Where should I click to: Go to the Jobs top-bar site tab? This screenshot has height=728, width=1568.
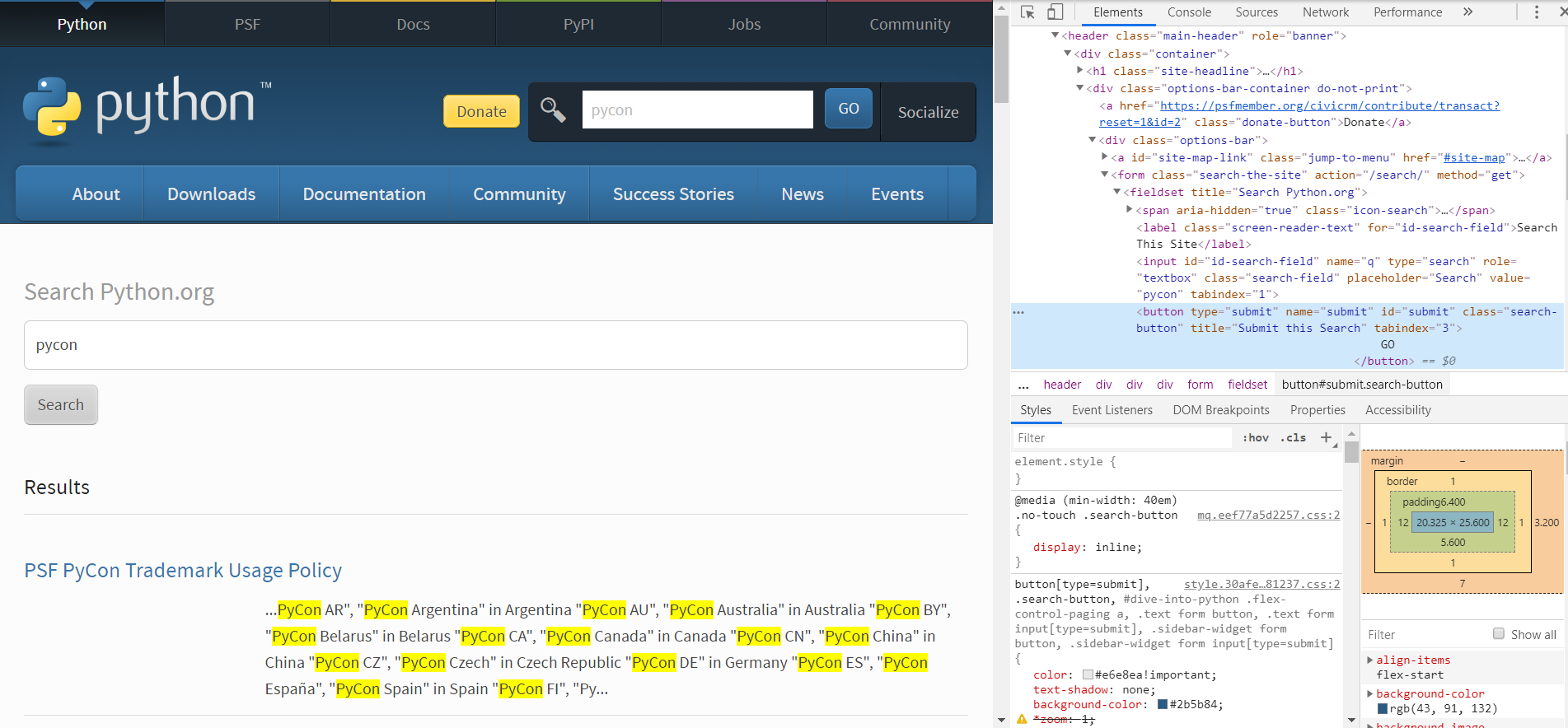[x=744, y=24]
